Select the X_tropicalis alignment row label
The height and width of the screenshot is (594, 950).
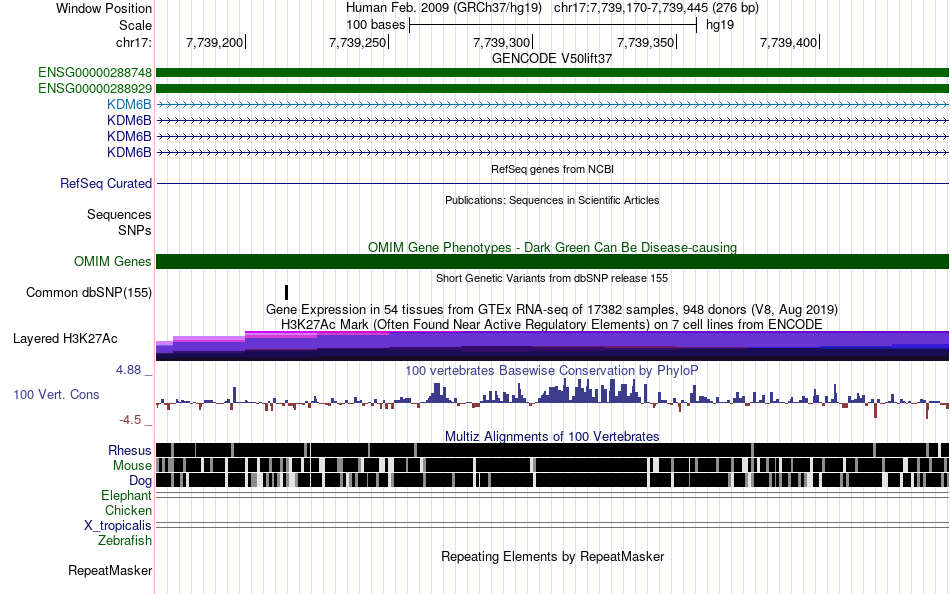[118, 526]
